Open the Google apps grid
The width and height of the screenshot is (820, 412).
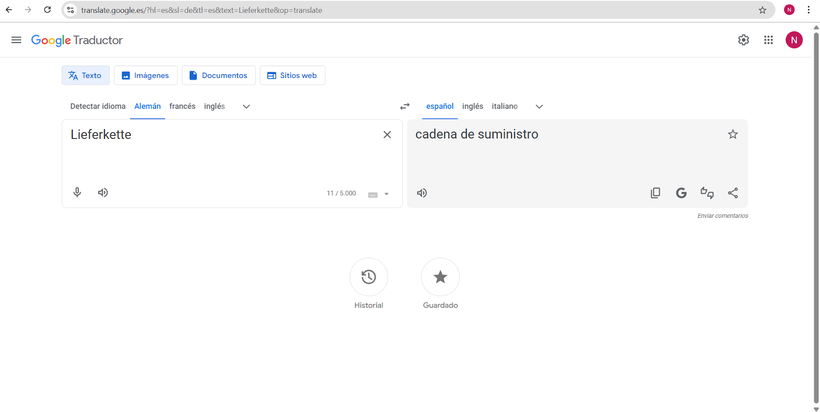click(x=768, y=40)
